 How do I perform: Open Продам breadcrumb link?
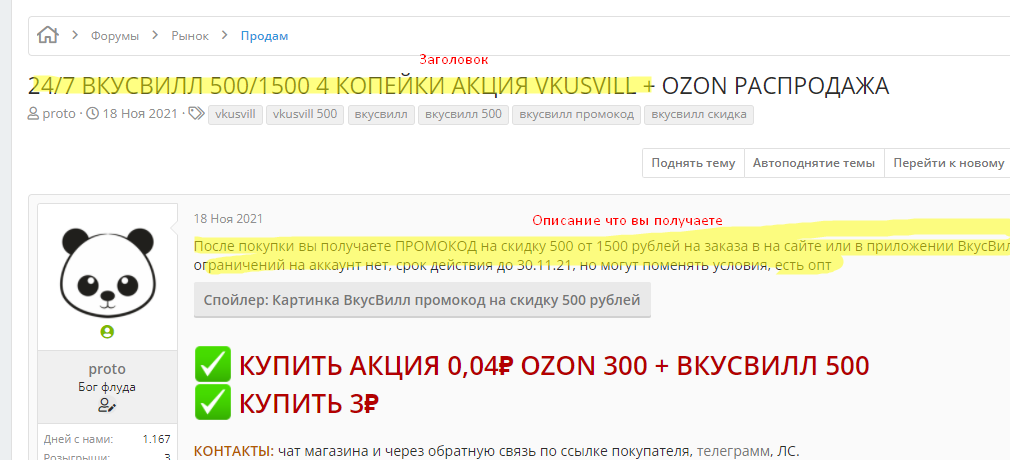265,36
